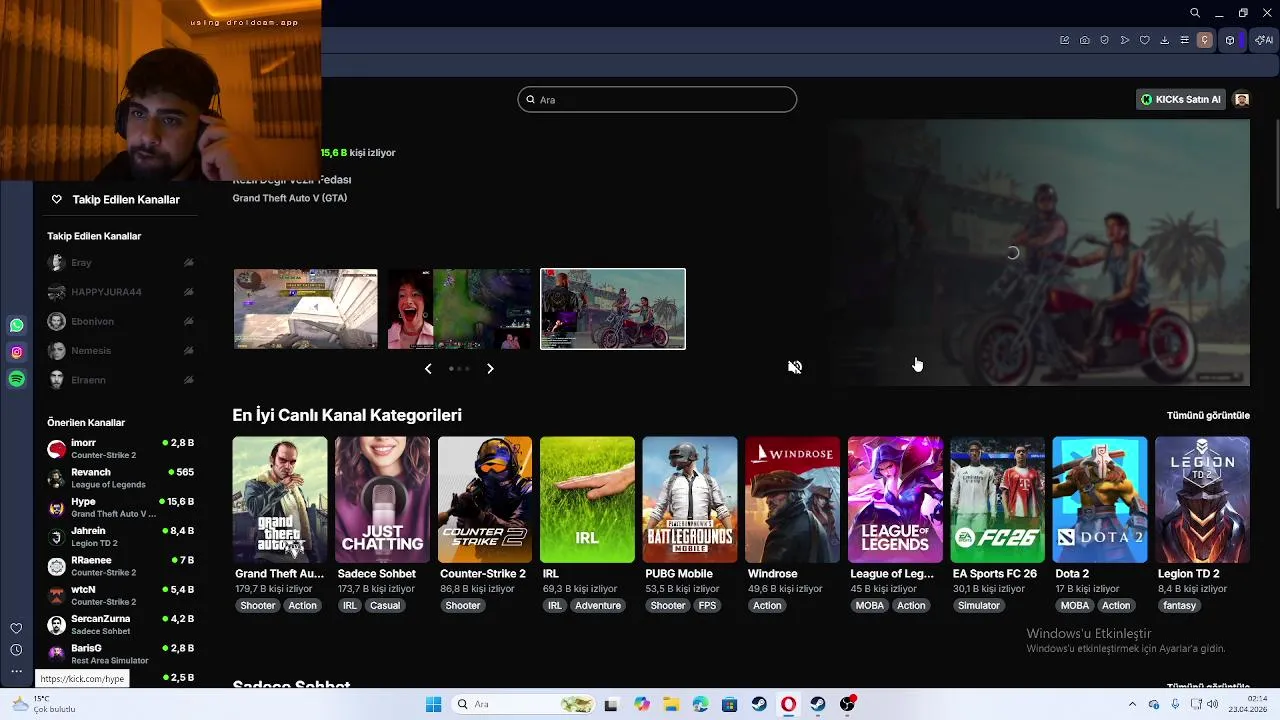
Task: Open the League of Legends category card
Action: pos(895,500)
